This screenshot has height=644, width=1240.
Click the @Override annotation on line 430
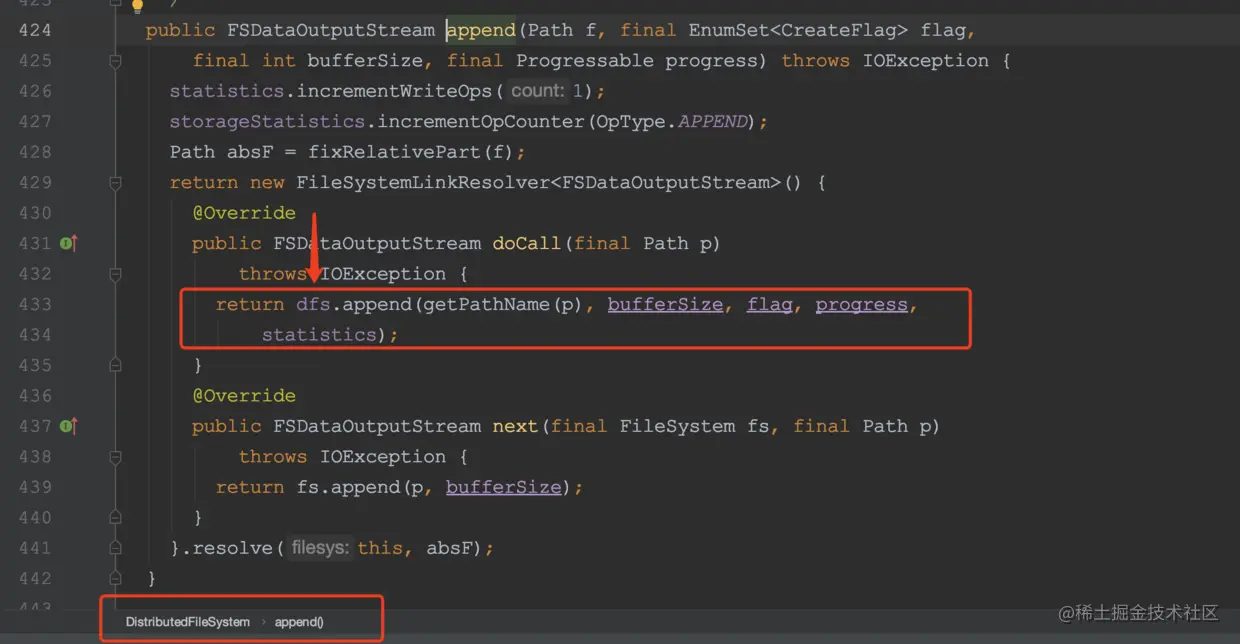(244, 213)
